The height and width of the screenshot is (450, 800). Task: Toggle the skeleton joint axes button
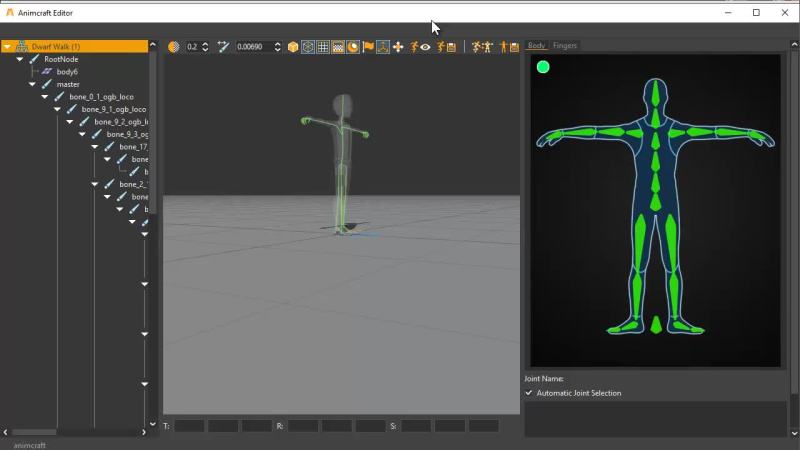(x=383, y=47)
